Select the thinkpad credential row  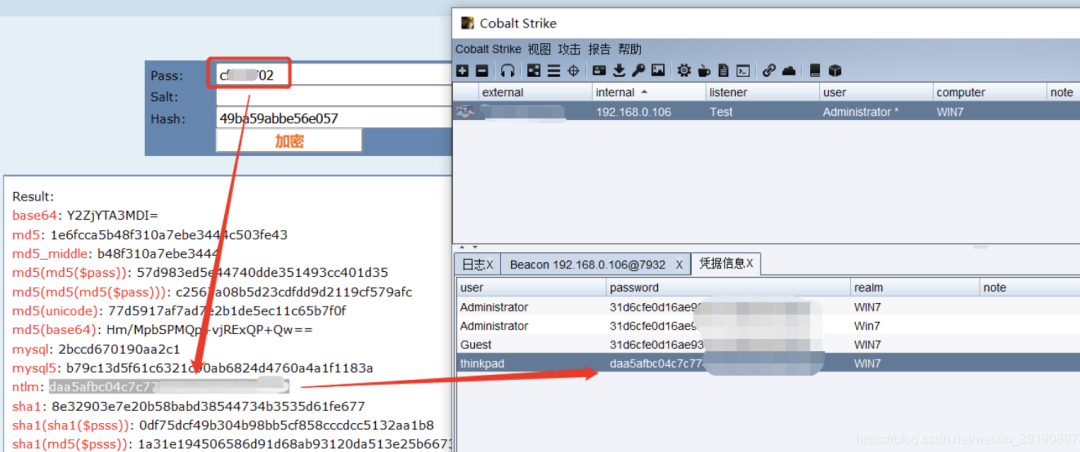(768, 363)
